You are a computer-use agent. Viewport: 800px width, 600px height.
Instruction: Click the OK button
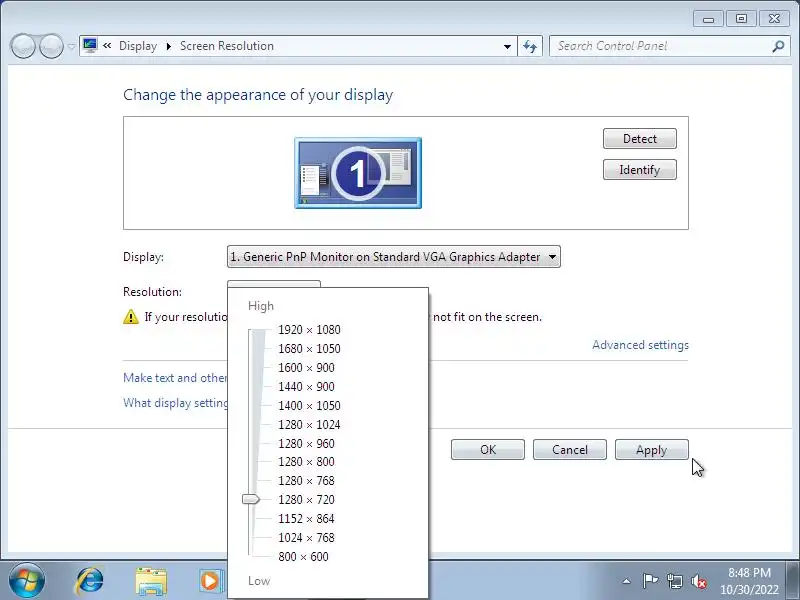pos(488,449)
